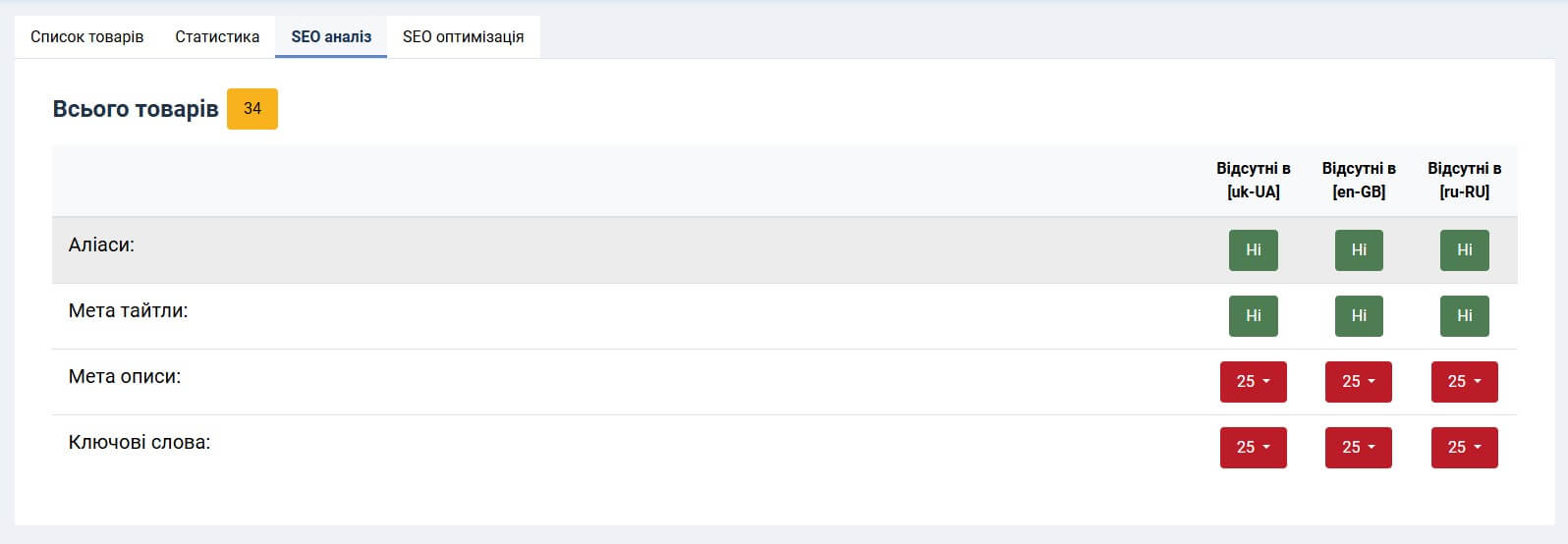The width and height of the screenshot is (1568, 544).
Task: Go to the SEO оптимізація tab
Action: click(463, 36)
